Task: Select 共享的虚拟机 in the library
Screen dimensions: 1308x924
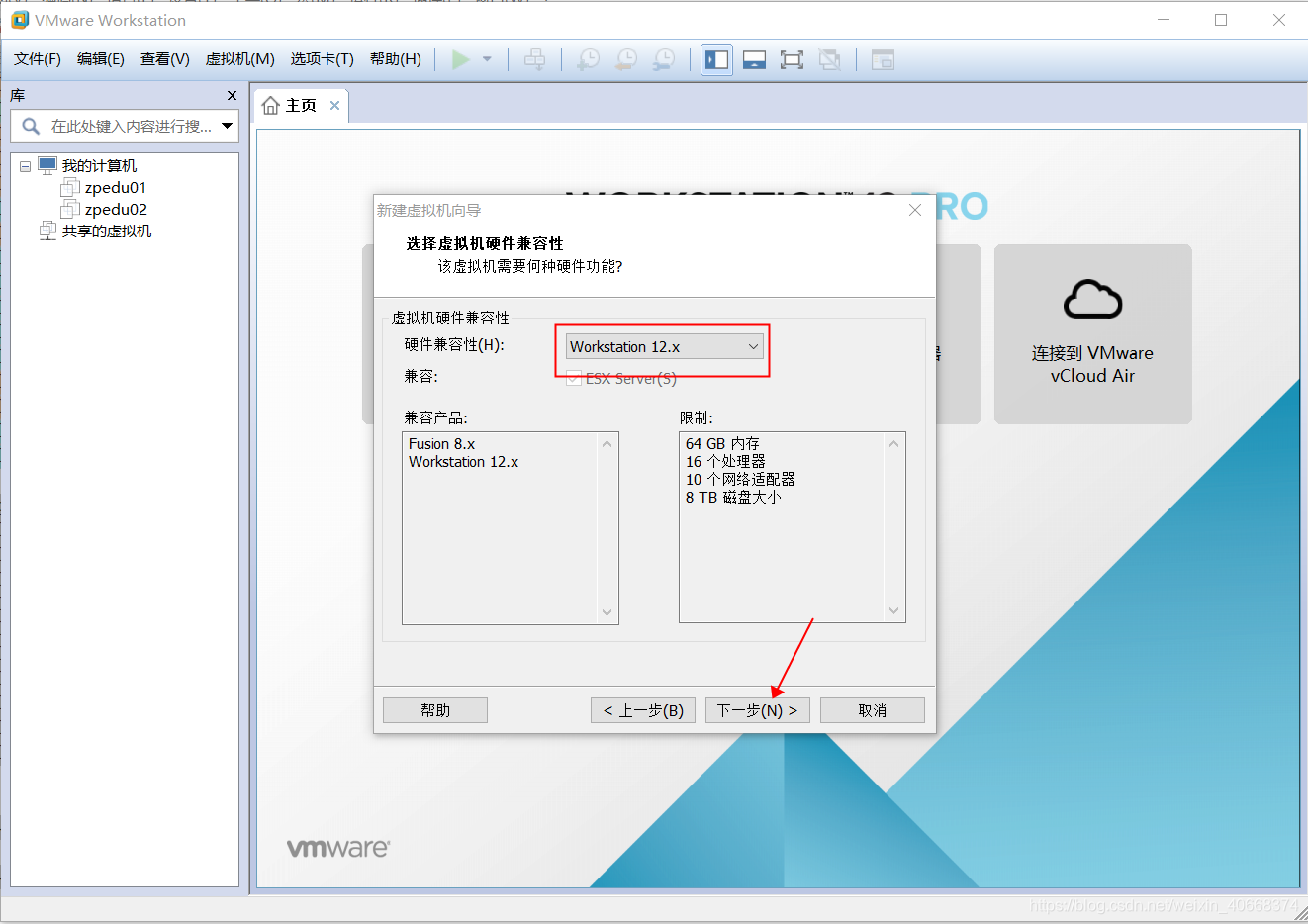Action: coord(107,231)
